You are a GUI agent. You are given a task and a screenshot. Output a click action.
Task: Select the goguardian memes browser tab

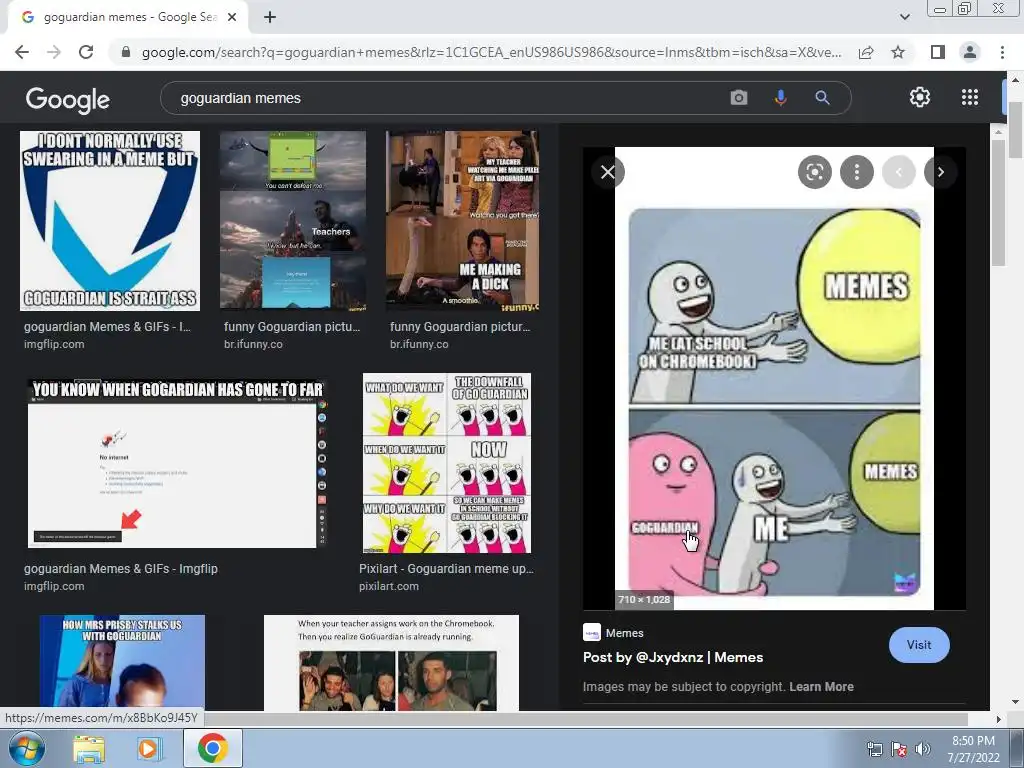click(128, 18)
